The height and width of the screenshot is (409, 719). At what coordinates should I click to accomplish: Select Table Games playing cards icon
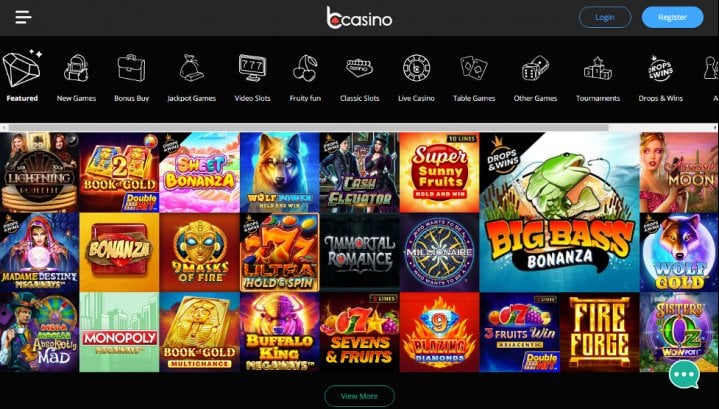tap(474, 68)
